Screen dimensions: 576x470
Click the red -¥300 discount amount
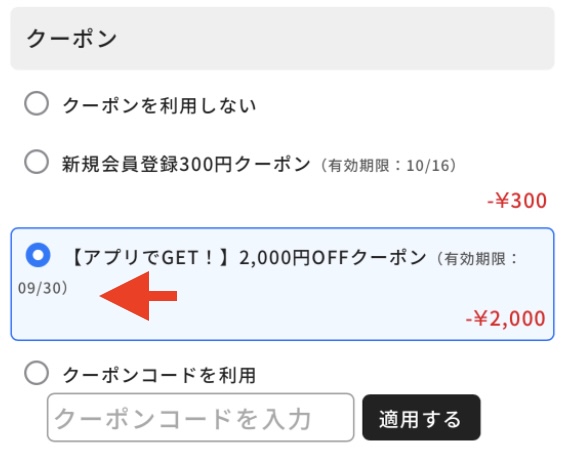[517, 201]
